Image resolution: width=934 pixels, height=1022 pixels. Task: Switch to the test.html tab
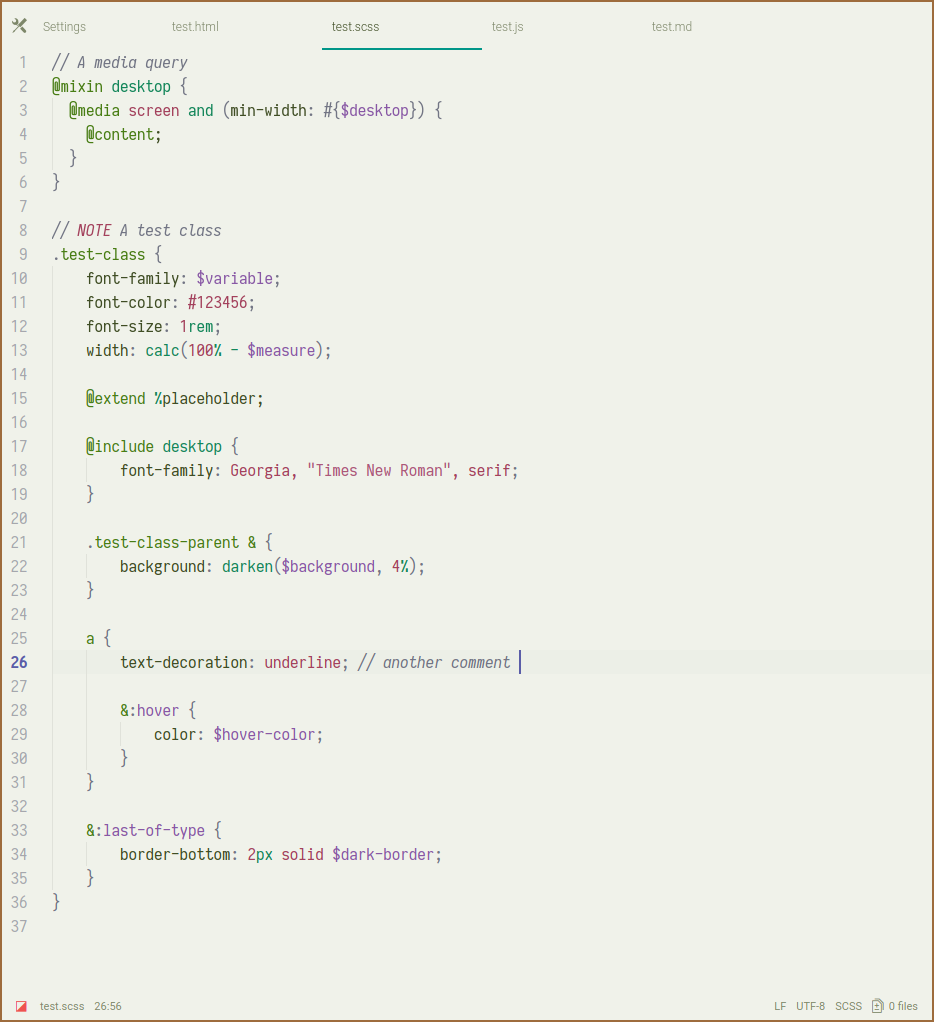195,27
